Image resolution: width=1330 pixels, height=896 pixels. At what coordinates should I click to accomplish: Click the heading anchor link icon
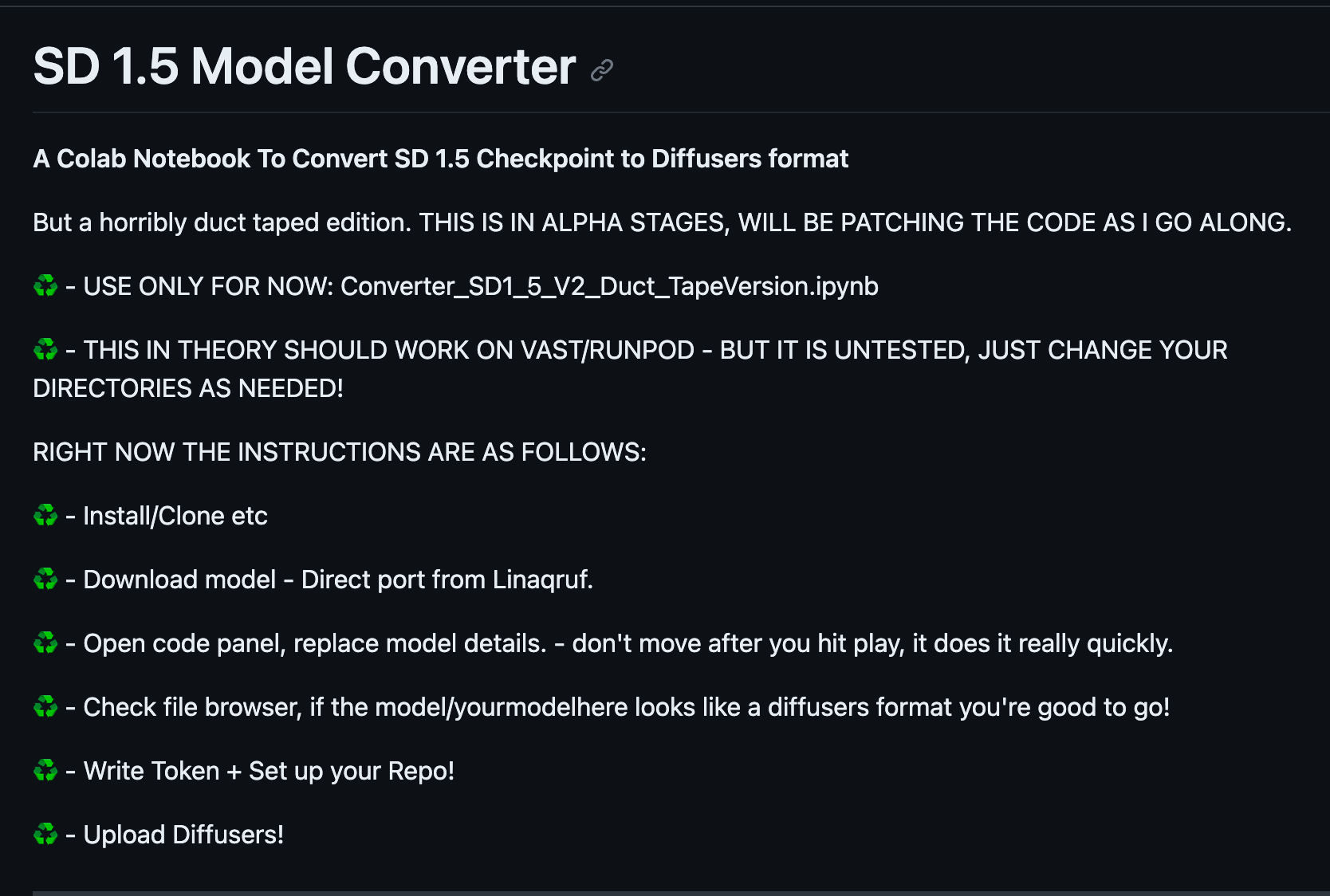[601, 70]
